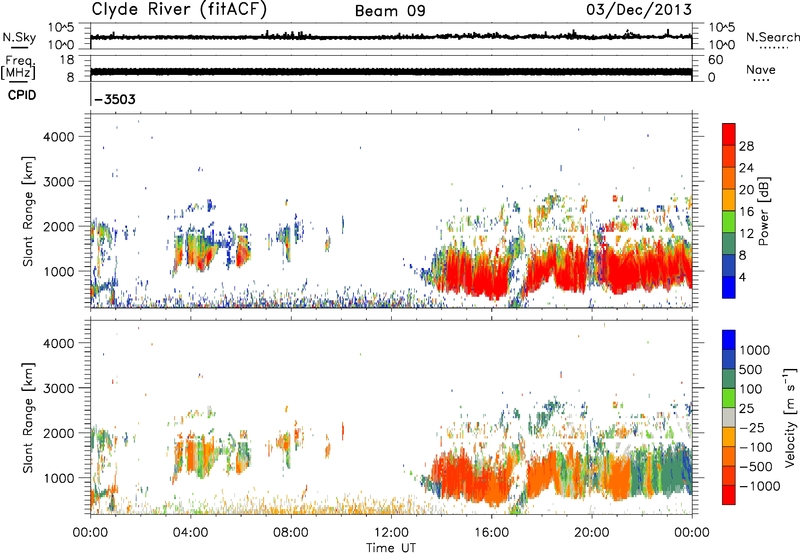Click the "N.Sky" legend label

click(x=19, y=37)
